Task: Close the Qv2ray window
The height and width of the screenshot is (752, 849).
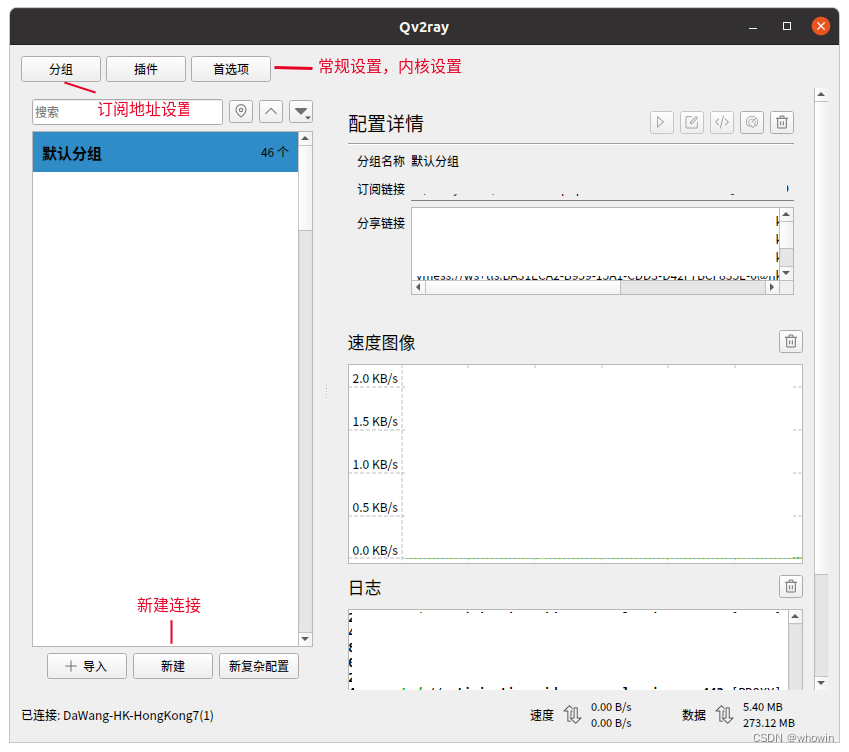Action: [821, 26]
